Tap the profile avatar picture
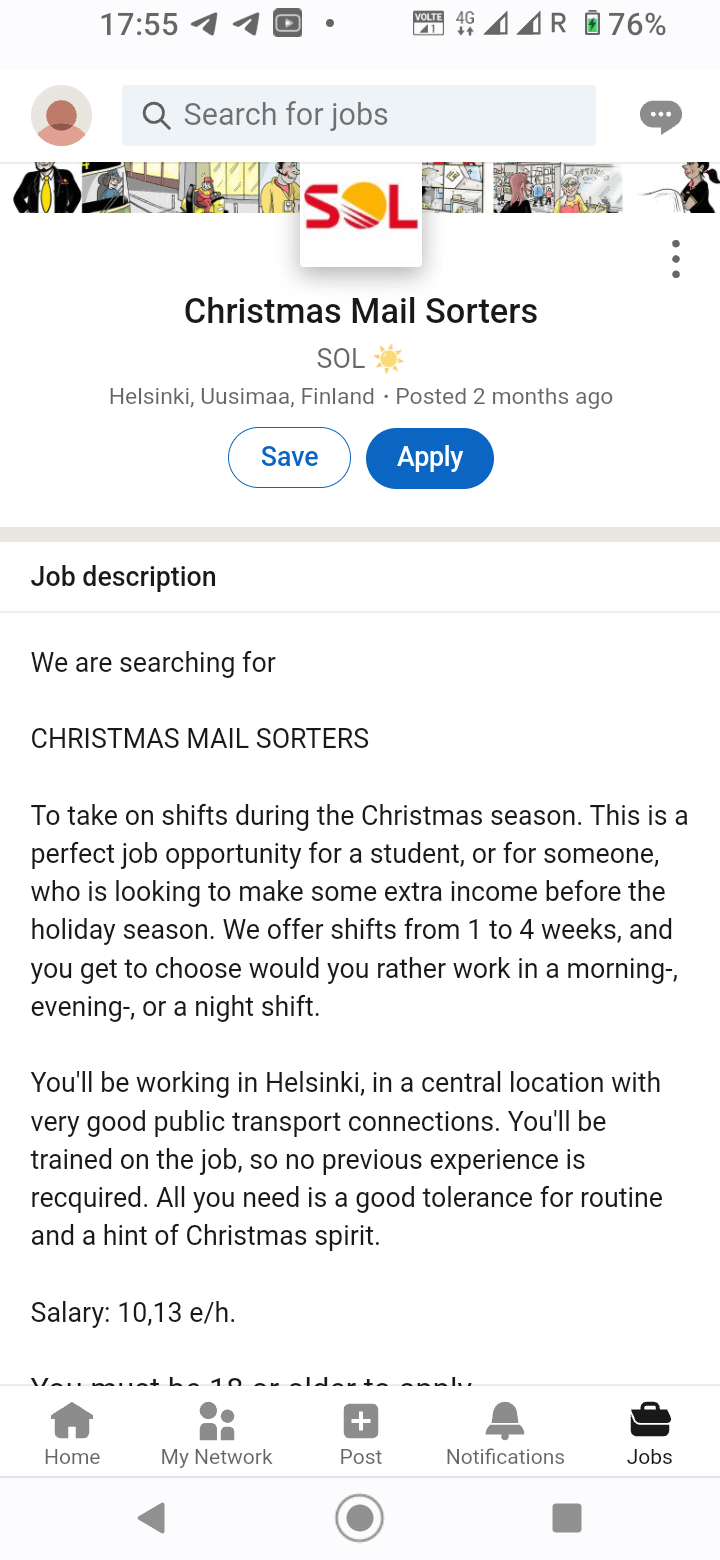 coord(62,115)
